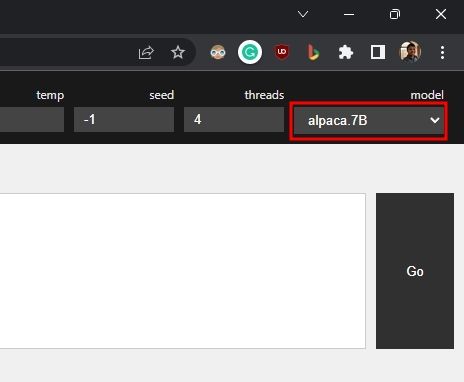Expand the alpaca.7B model dropdown
Screen dimensions: 464x382
click(x=369, y=120)
